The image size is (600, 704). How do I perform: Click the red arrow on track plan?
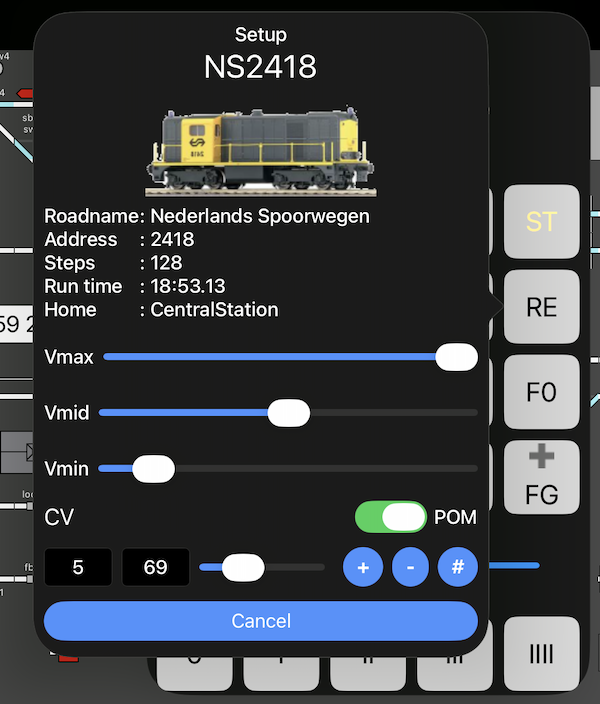coord(25,93)
